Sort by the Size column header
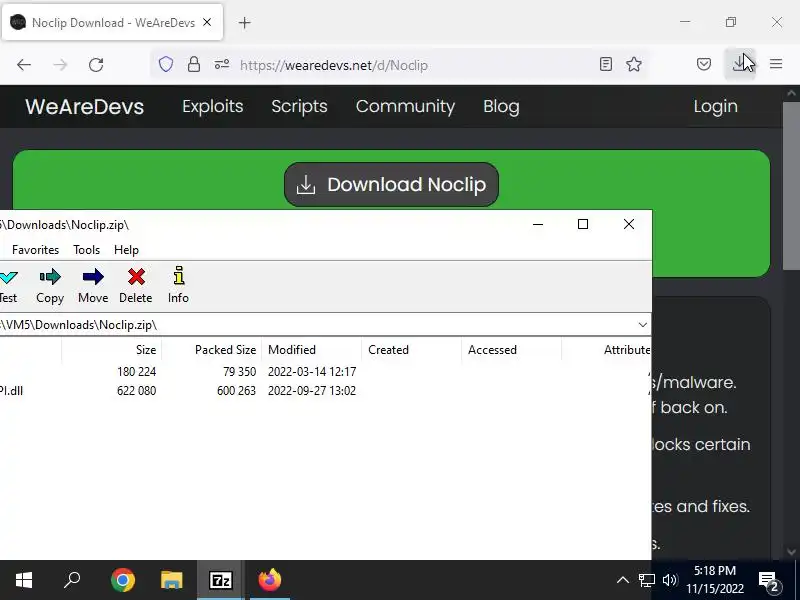This screenshot has width=800, height=600. (111, 350)
